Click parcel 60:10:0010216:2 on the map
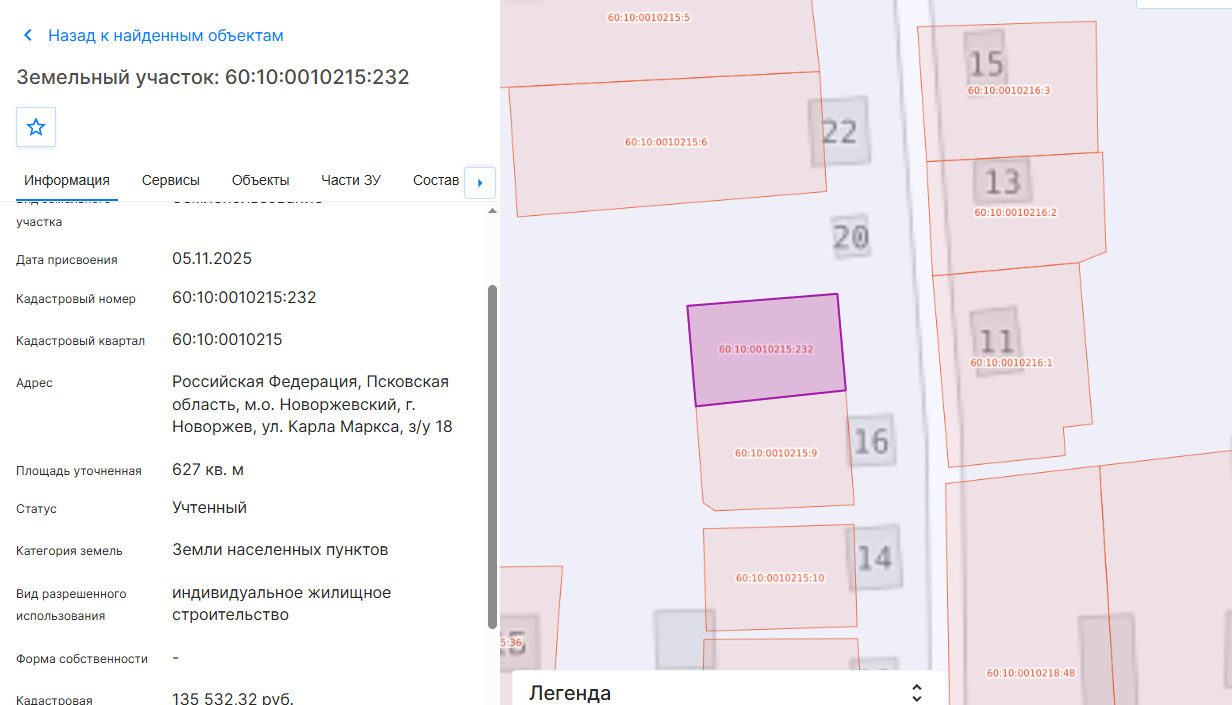The width and height of the screenshot is (1232, 705). pyautogui.click(x=1015, y=212)
